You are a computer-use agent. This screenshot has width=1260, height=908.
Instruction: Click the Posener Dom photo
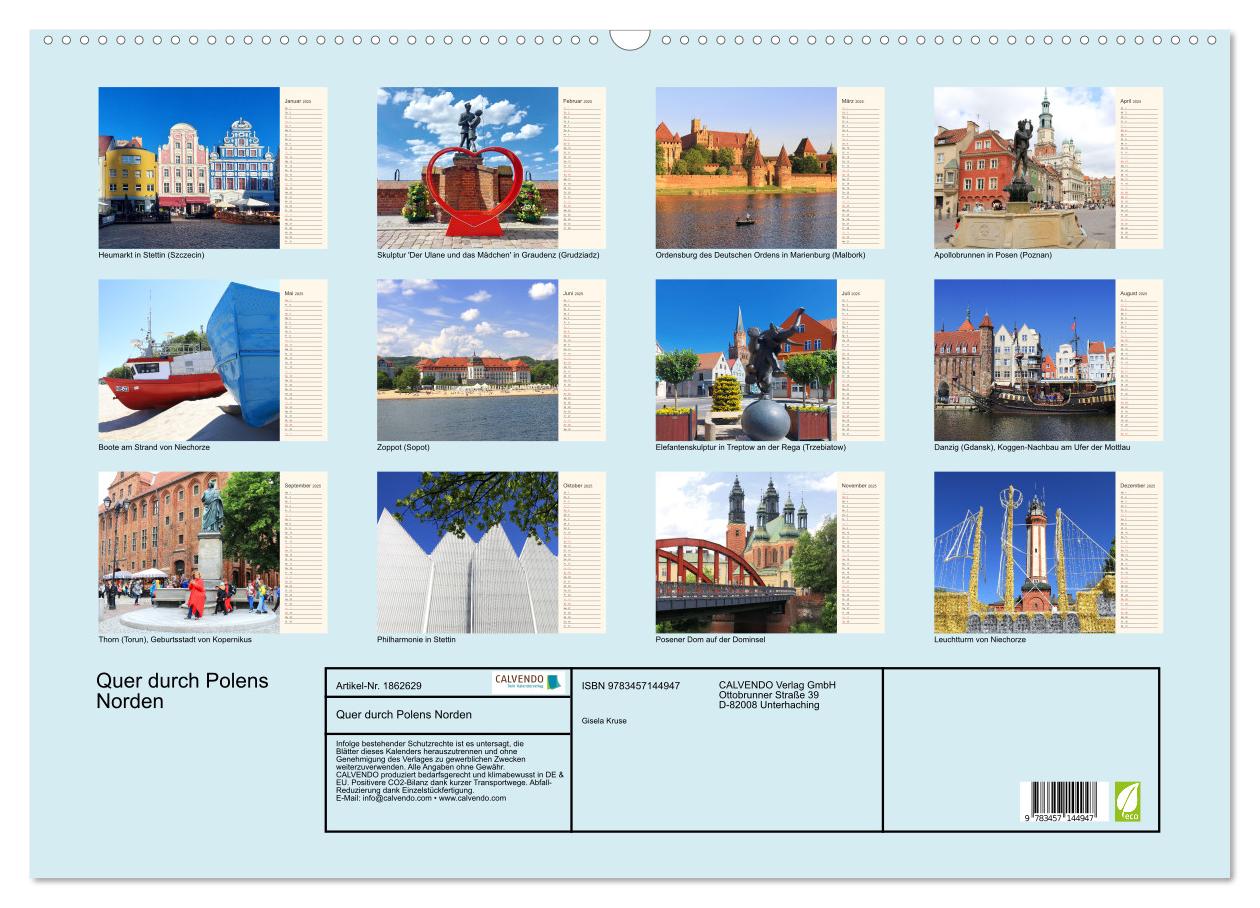[x=746, y=552]
